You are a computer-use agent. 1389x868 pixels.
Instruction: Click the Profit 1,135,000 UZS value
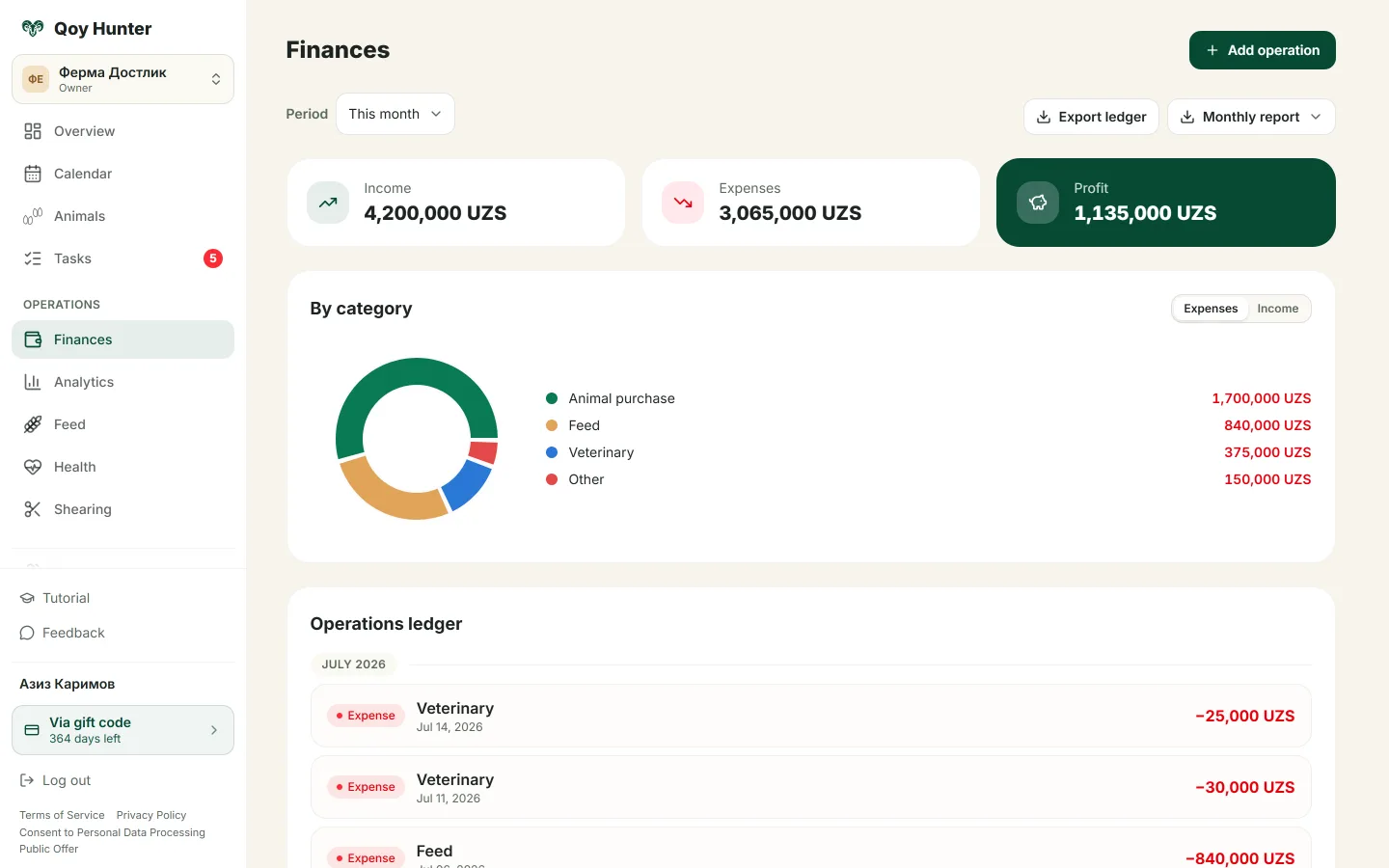tap(1145, 213)
